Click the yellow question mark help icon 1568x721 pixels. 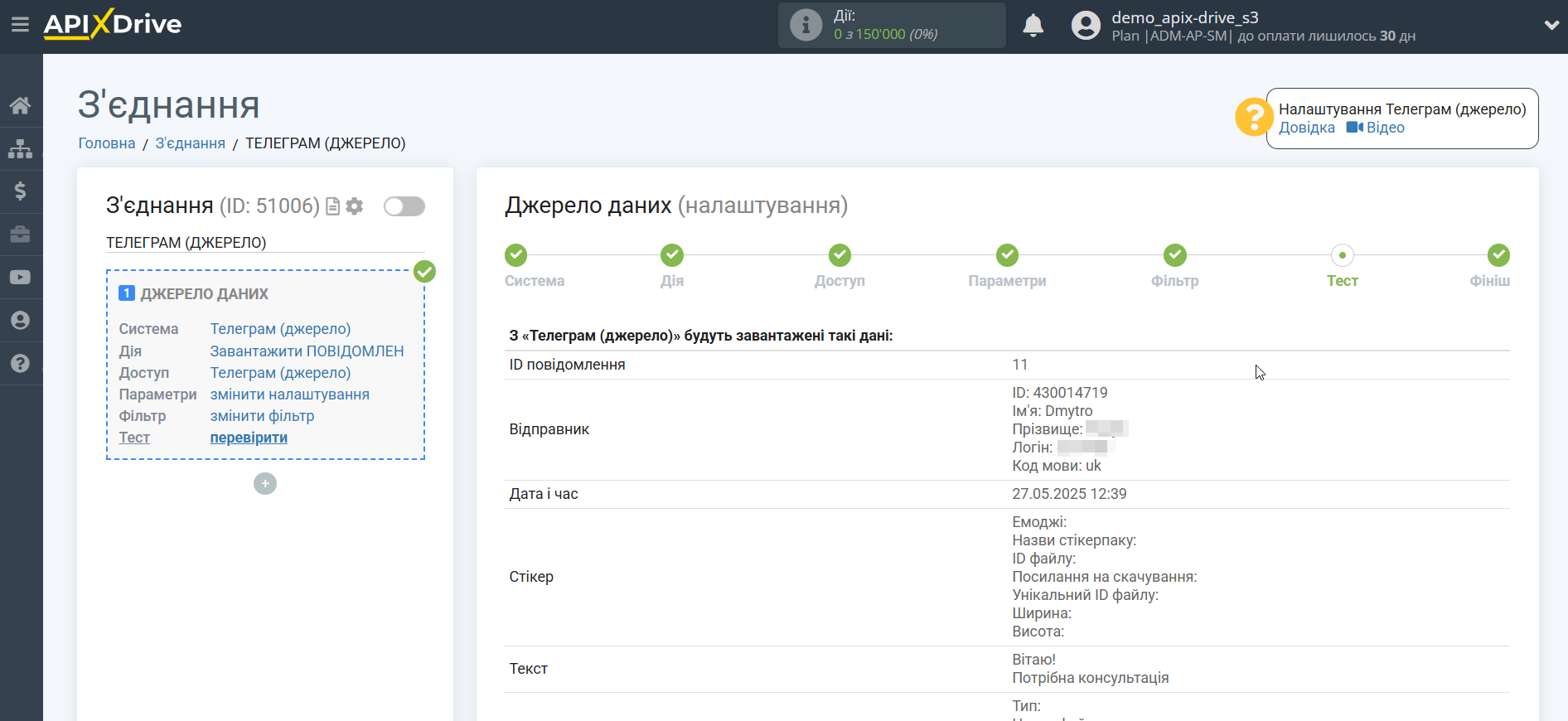(x=1254, y=117)
